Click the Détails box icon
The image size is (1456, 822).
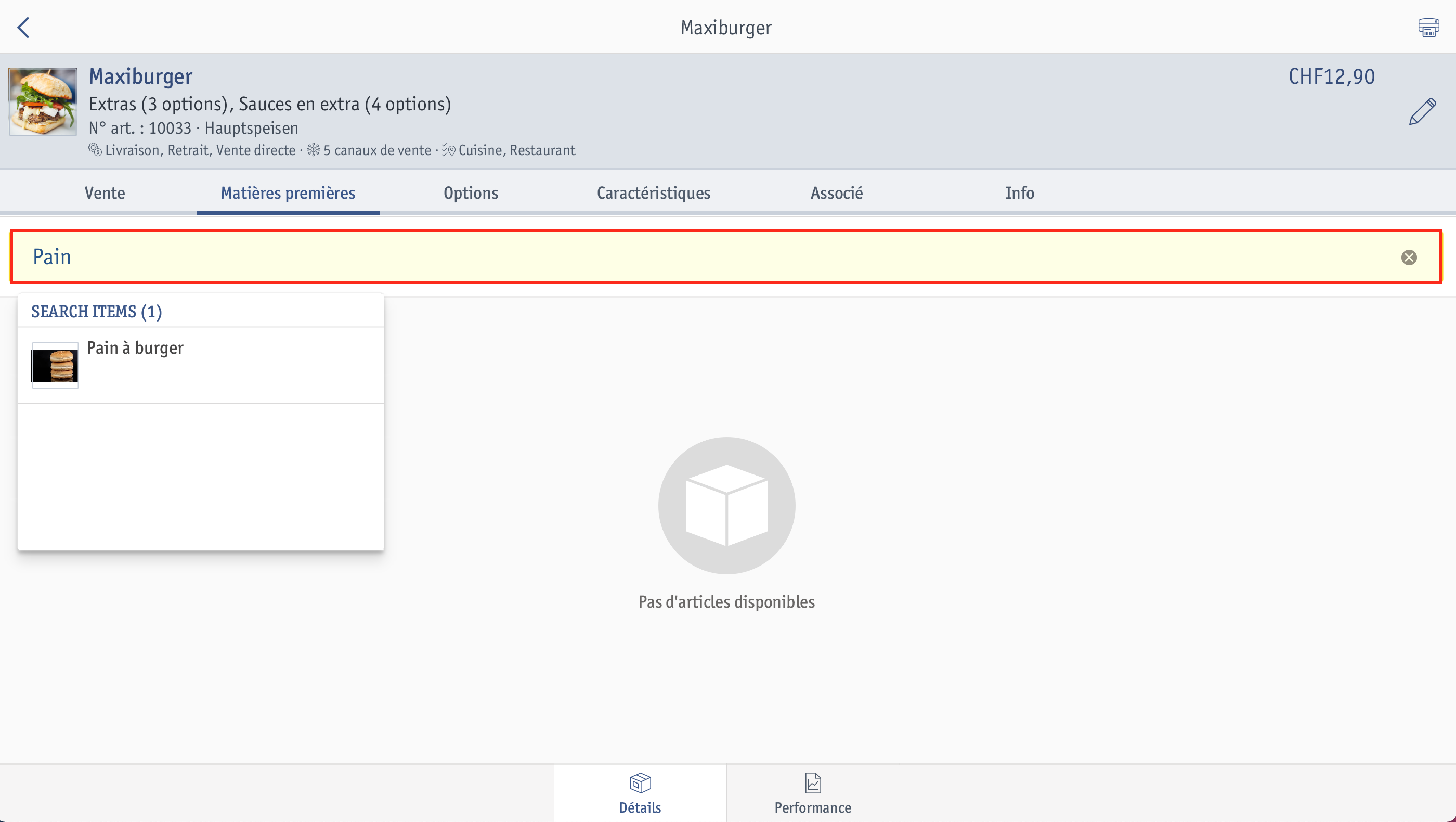(x=640, y=783)
